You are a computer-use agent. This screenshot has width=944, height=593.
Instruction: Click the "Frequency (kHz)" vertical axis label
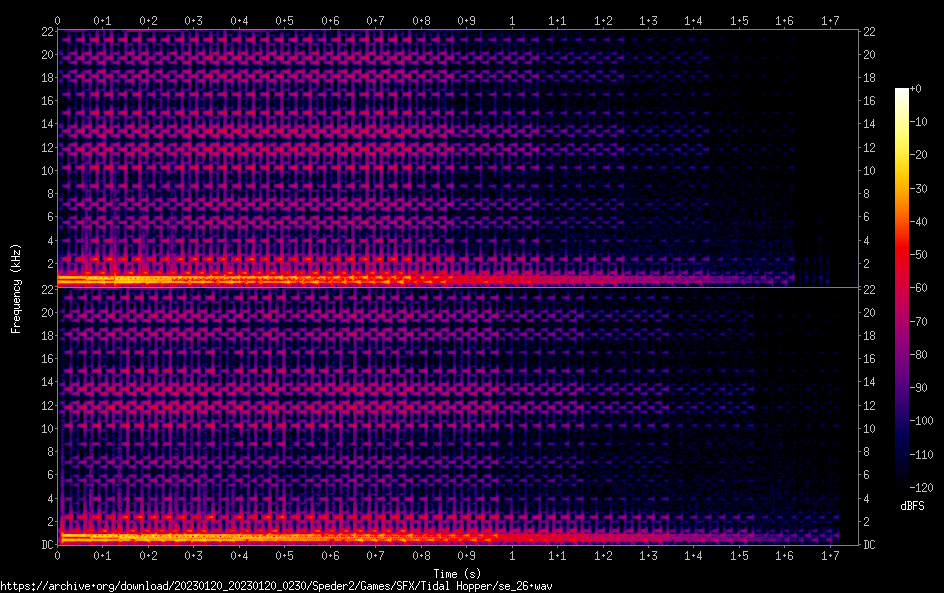click(16, 288)
